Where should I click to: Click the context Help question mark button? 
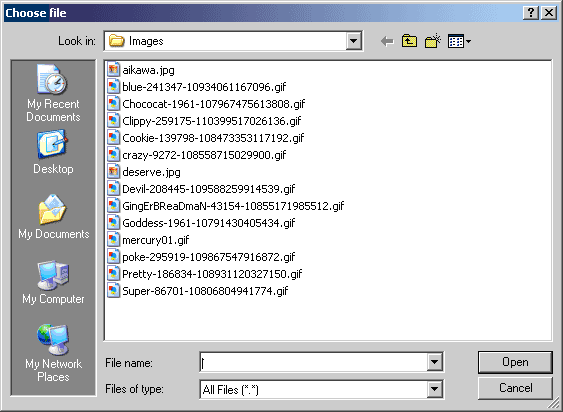(531, 13)
